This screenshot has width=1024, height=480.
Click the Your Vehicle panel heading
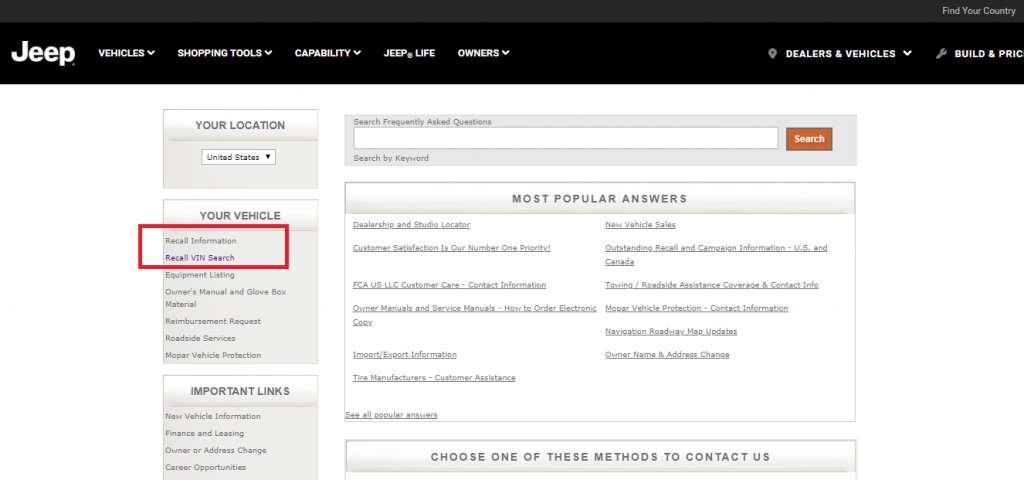[x=240, y=216]
